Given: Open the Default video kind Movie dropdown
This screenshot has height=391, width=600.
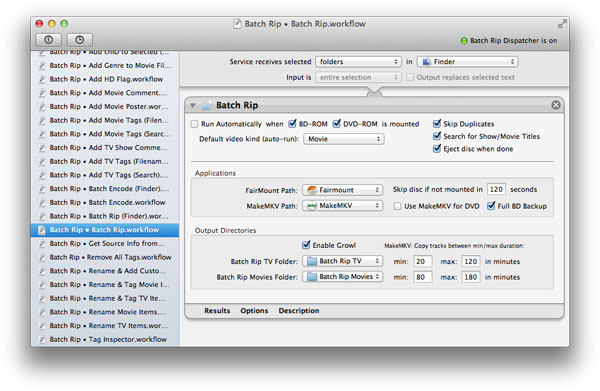Looking at the screenshot, I should (x=344, y=139).
